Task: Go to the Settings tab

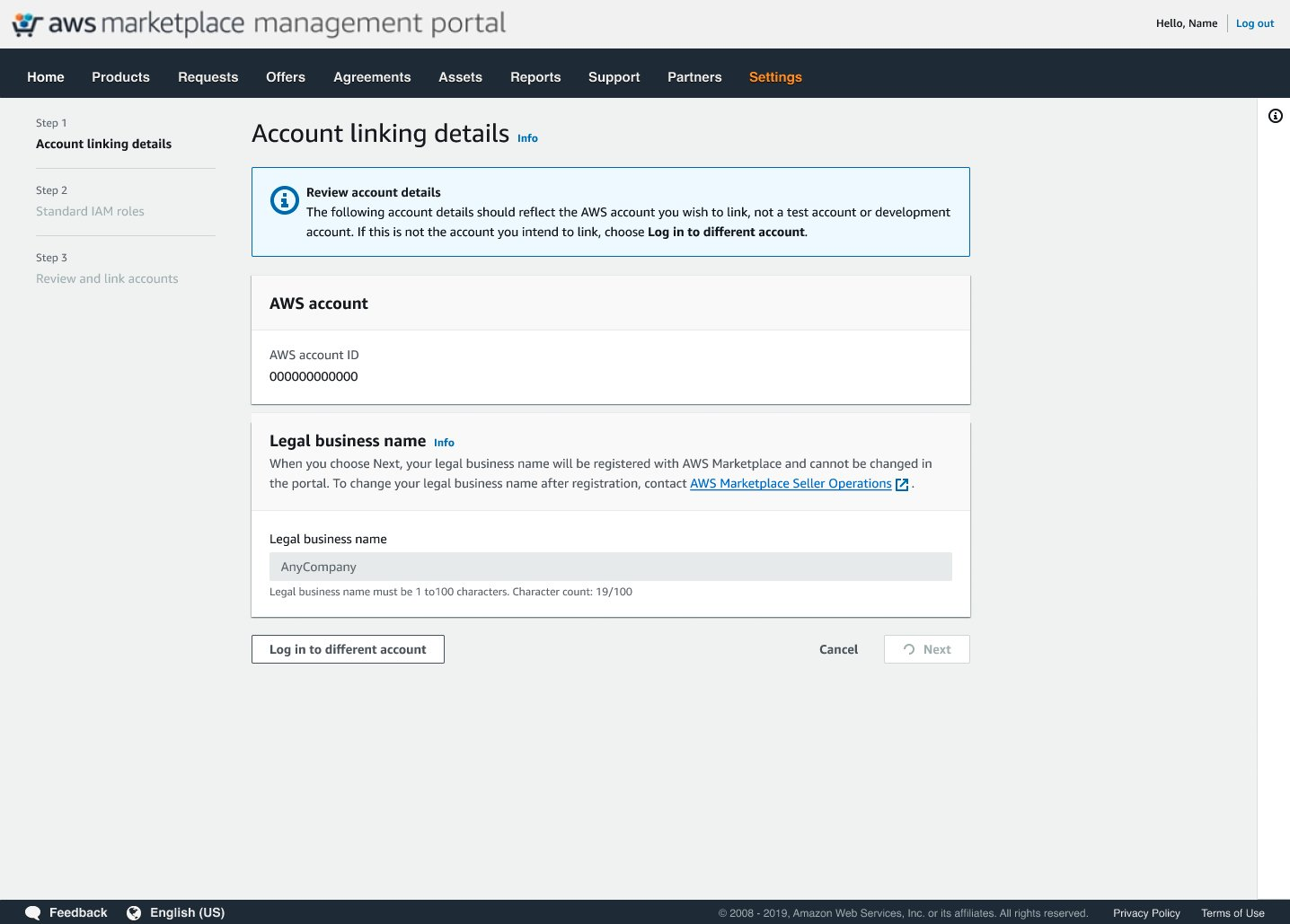Action: coord(775,77)
